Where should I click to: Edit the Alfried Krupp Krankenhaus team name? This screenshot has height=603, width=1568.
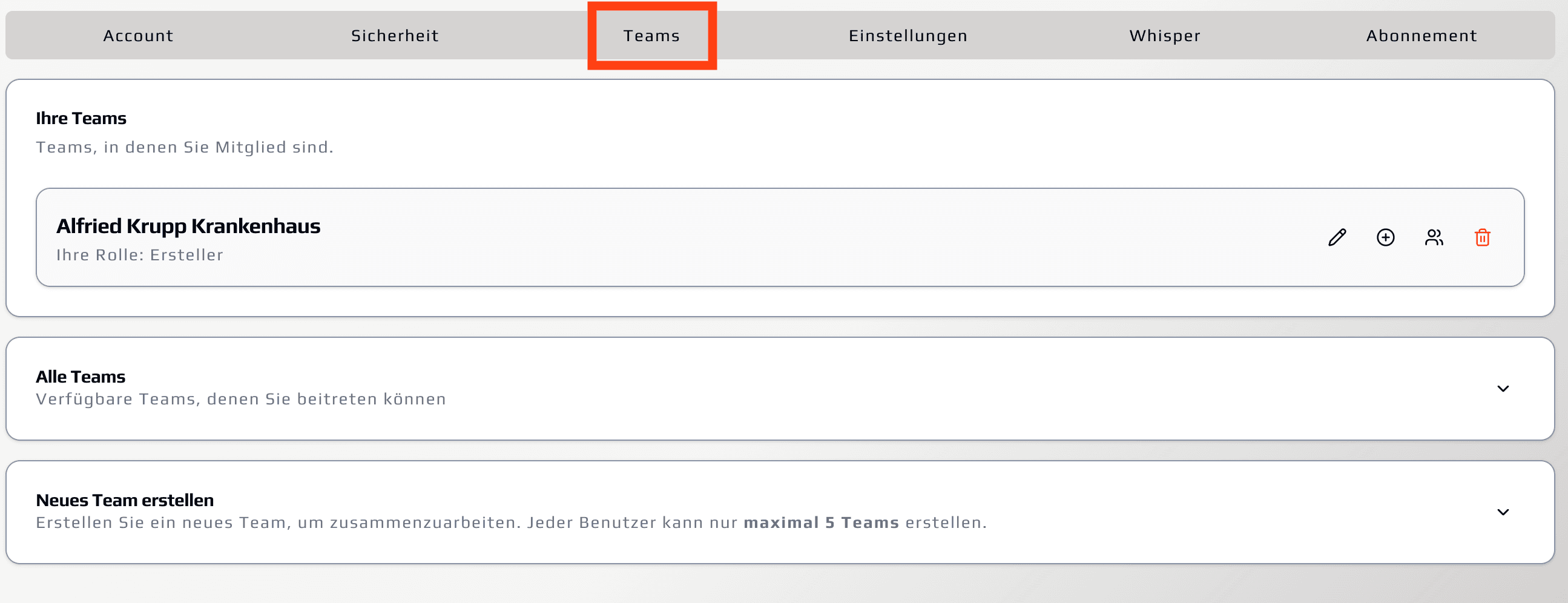1337,237
